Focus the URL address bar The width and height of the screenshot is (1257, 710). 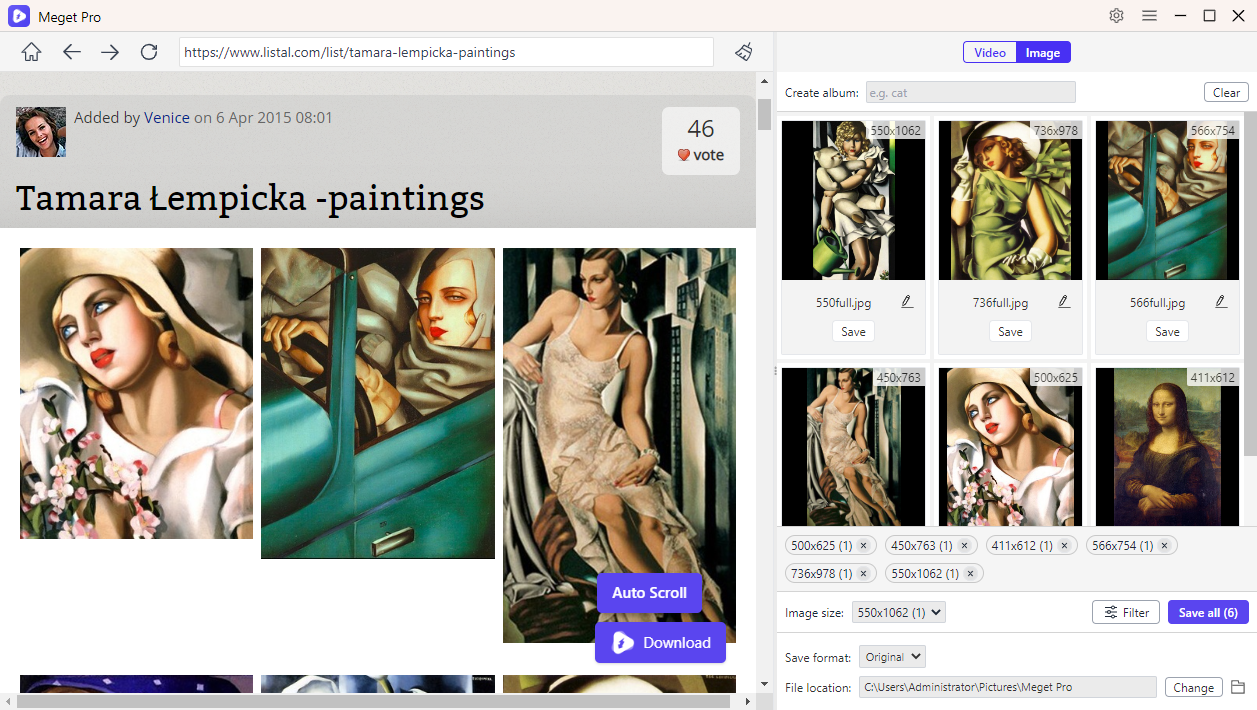(446, 52)
